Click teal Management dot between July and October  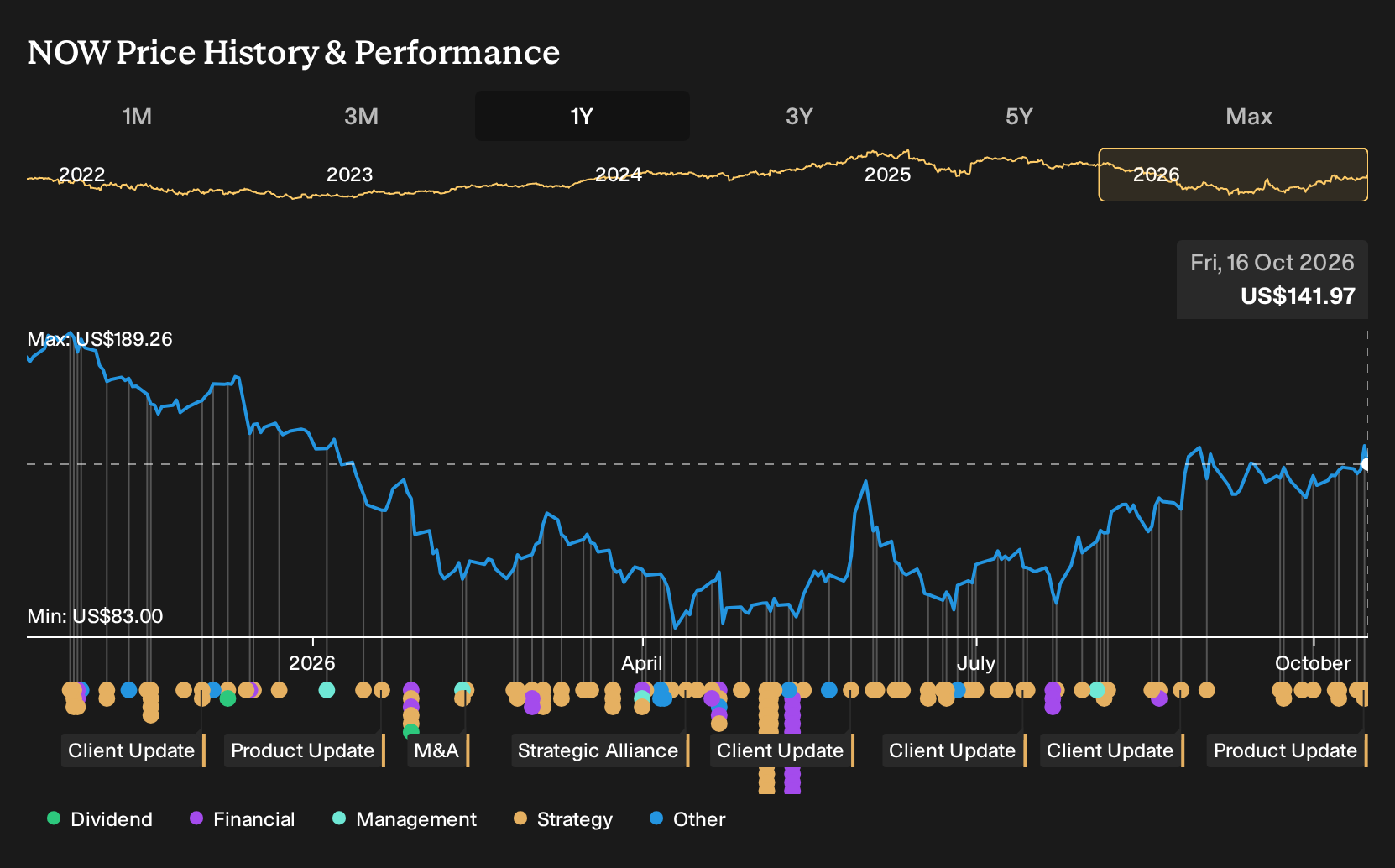tap(1097, 690)
